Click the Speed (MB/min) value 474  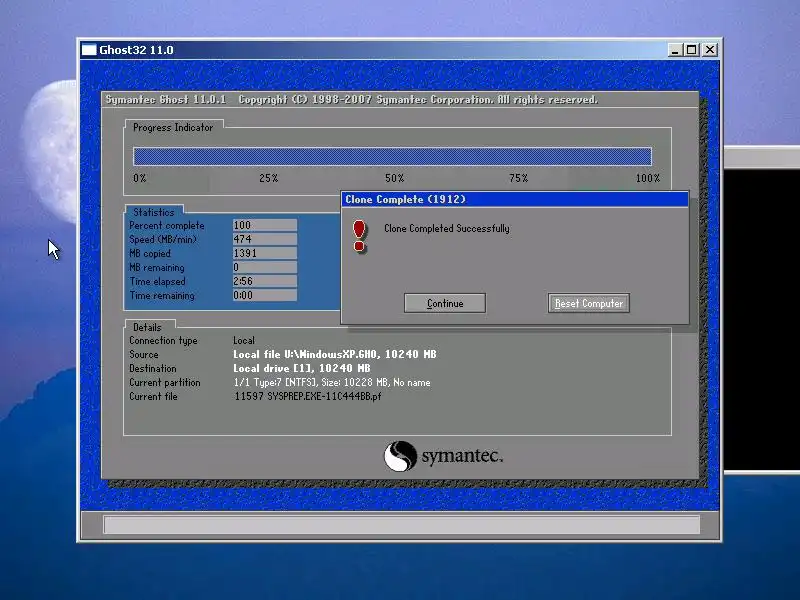coord(265,239)
